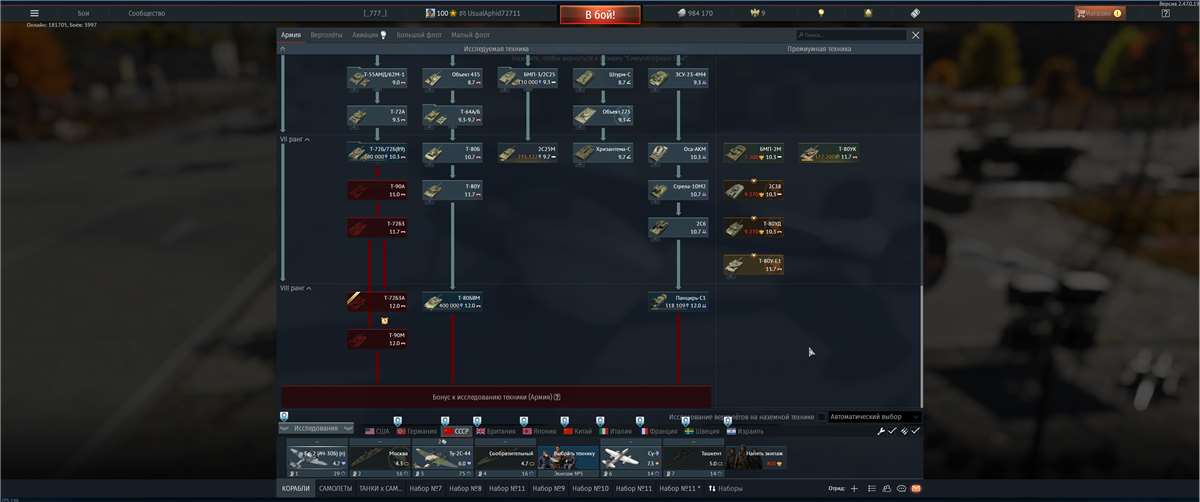Select premium Т-80УК card

(828, 153)
